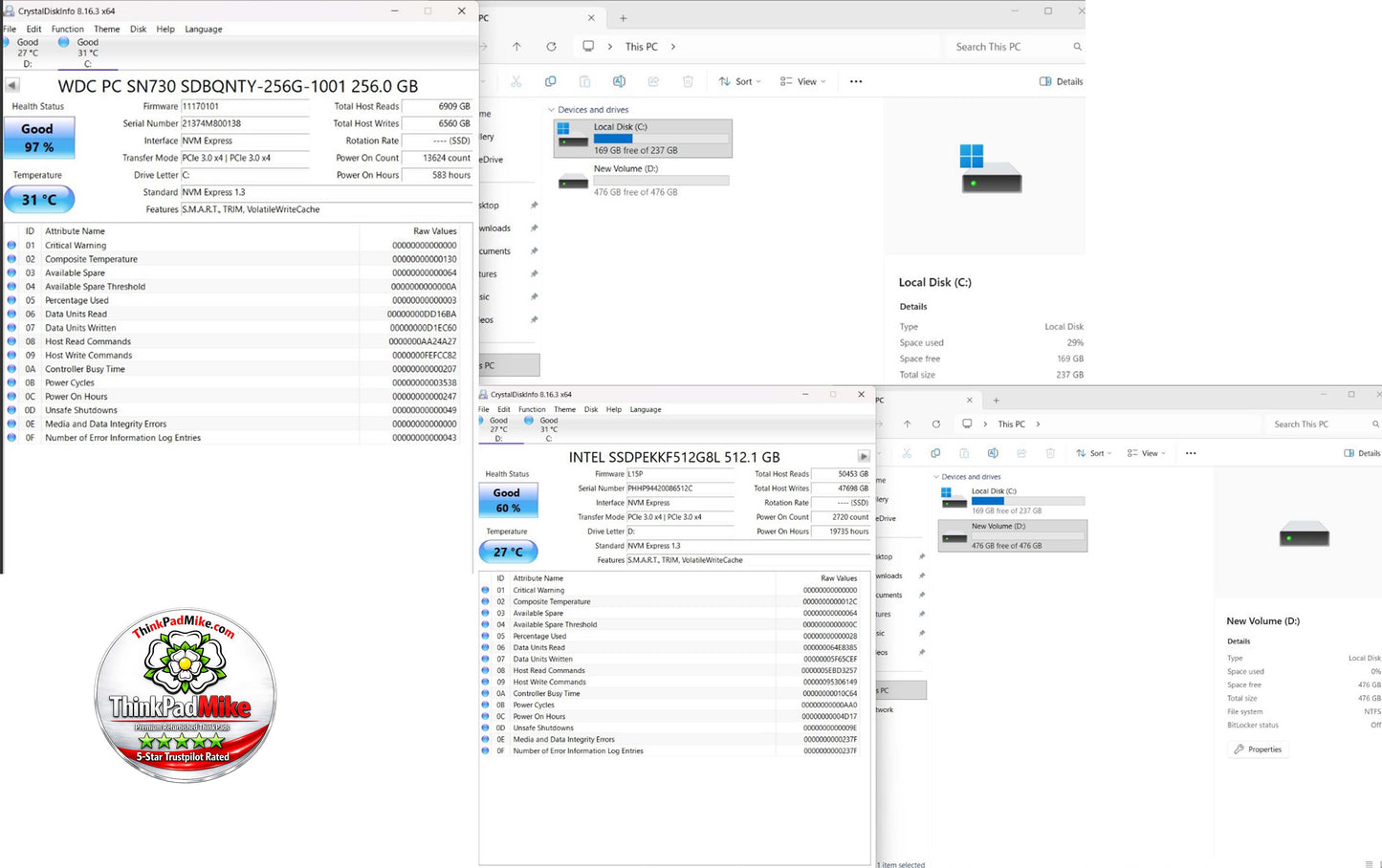Click Up arrow in Explorer with Local Disk selected
This screenshot has height=868, width=1382.
(x=516, y=46)
